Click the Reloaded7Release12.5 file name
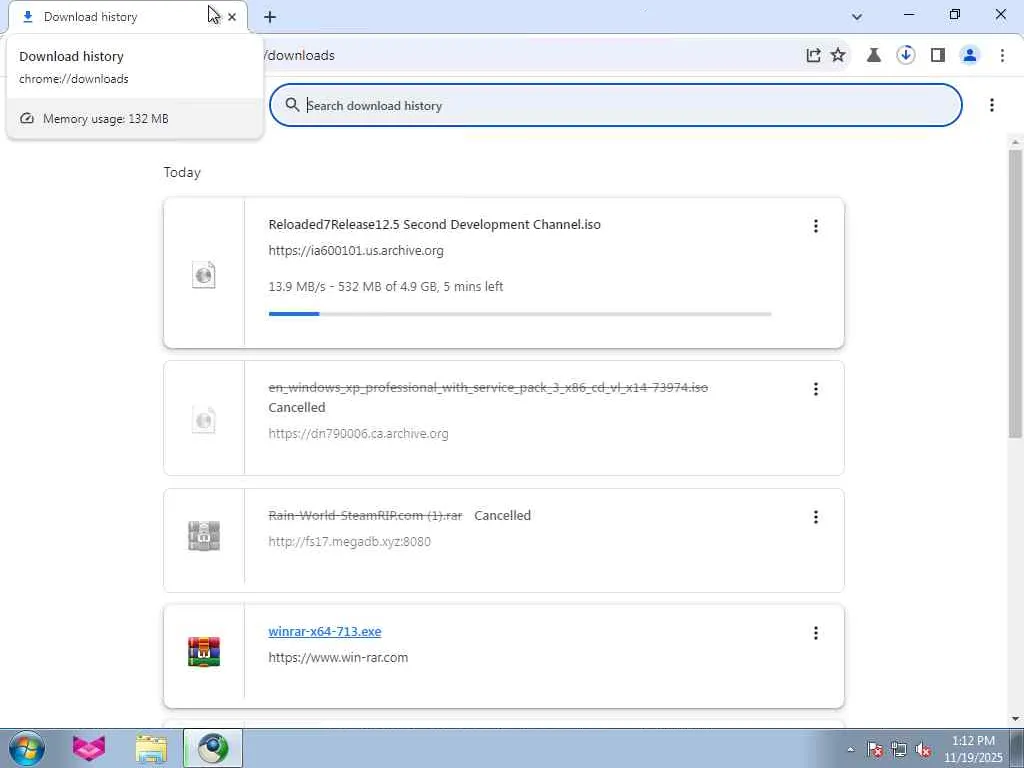This screenshot has height=768, width=1024. (x=434, y=225)
